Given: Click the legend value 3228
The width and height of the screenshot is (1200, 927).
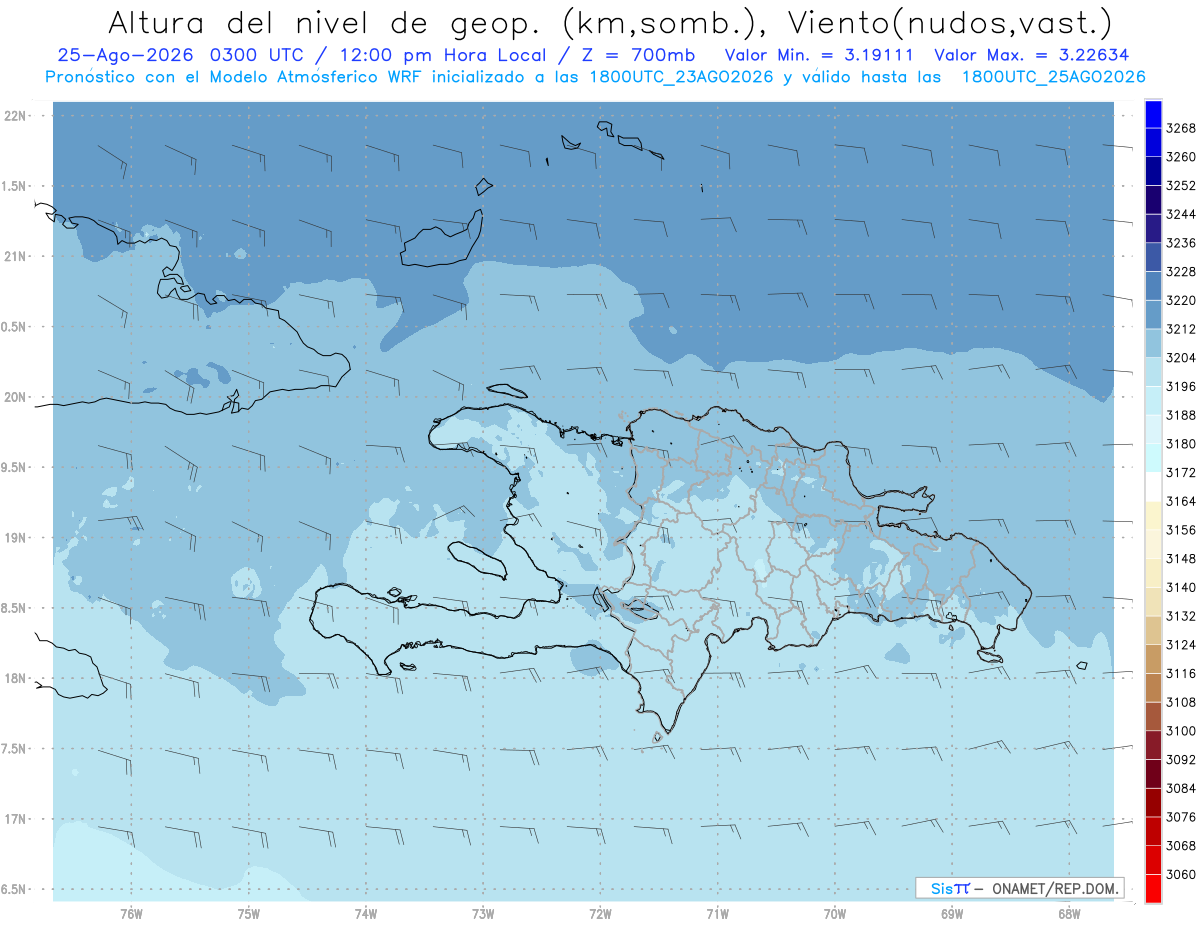Looking at the screenshot, I should (1181, 271).
